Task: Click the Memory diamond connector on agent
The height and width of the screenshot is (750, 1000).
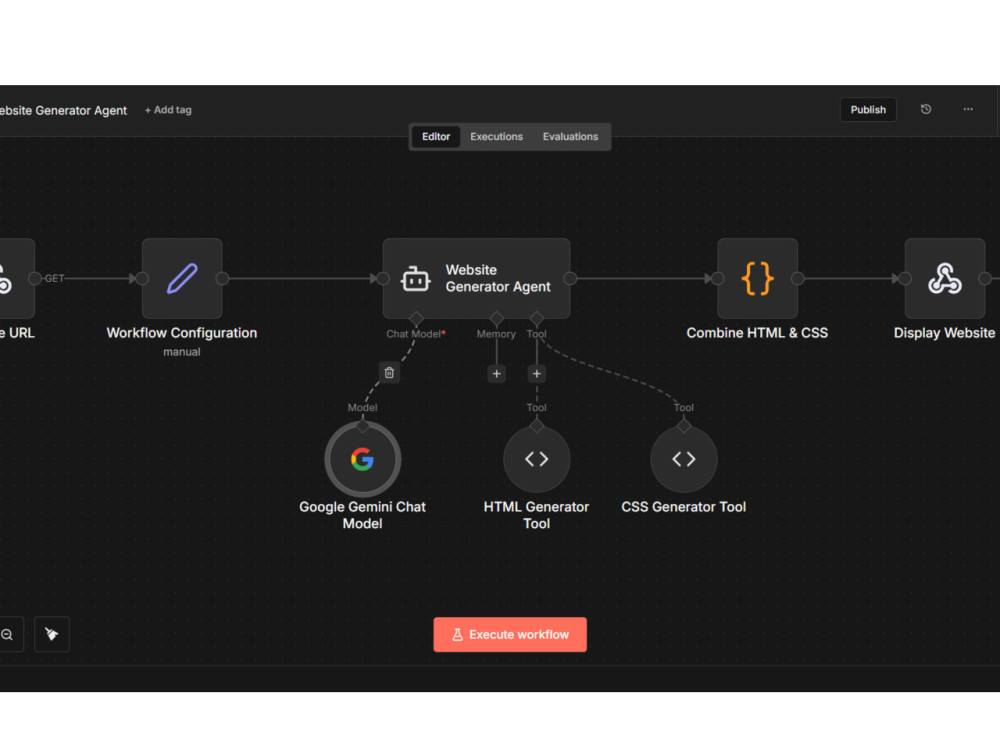Action: tap(496, 318)
